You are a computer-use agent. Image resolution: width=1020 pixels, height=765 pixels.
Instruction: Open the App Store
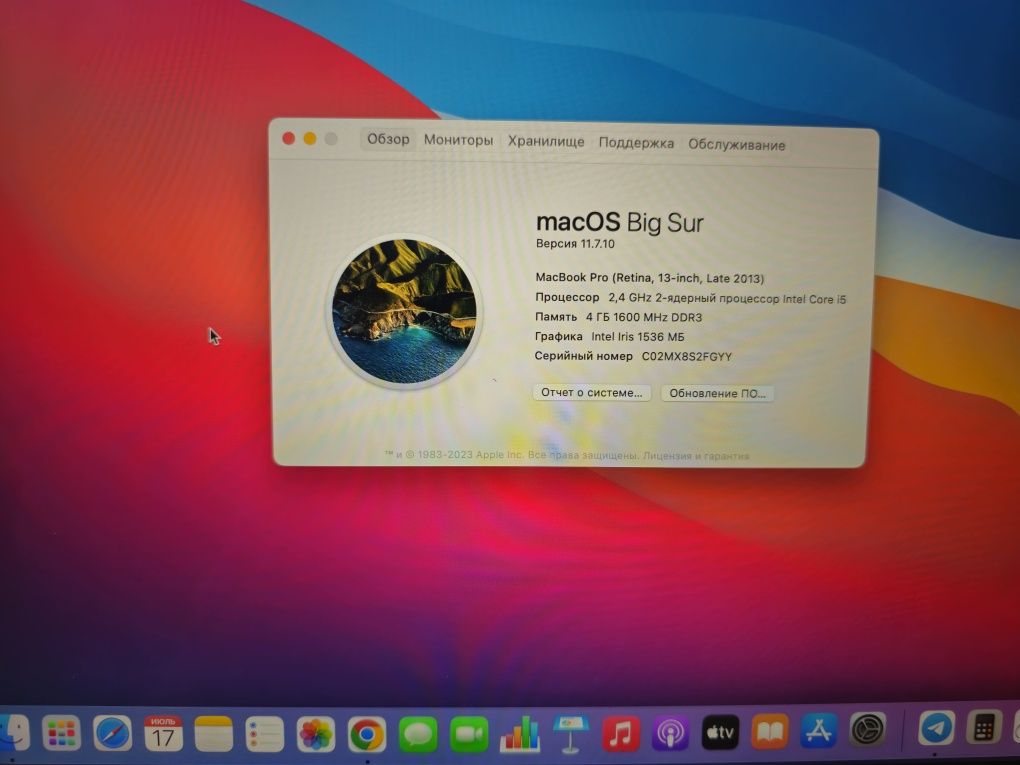coord(818,731)
